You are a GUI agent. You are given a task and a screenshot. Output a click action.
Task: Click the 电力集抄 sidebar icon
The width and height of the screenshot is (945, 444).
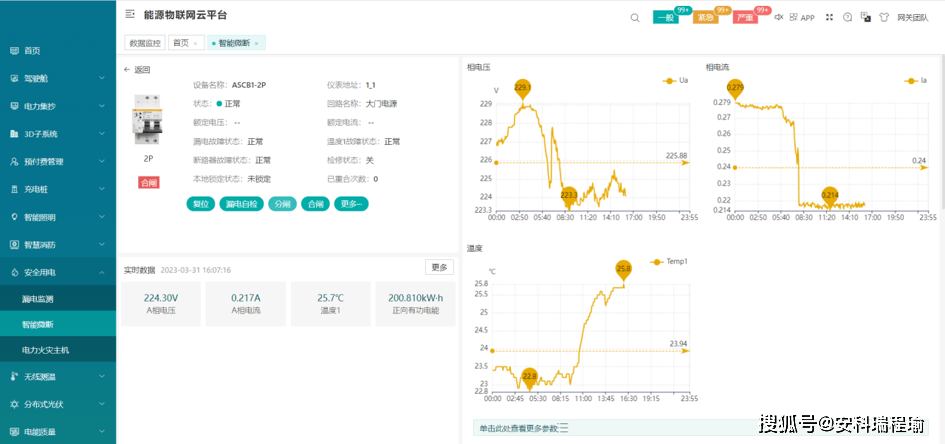(x=15, y=107)
